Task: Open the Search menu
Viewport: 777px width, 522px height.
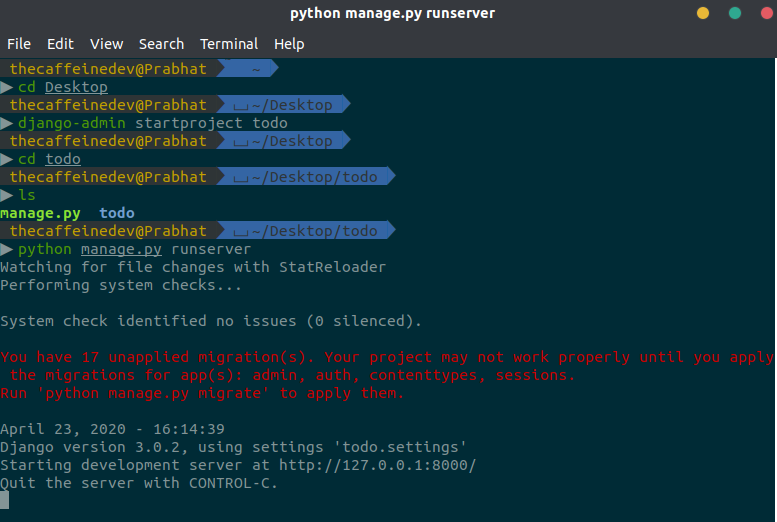Action: pos(161,44)
